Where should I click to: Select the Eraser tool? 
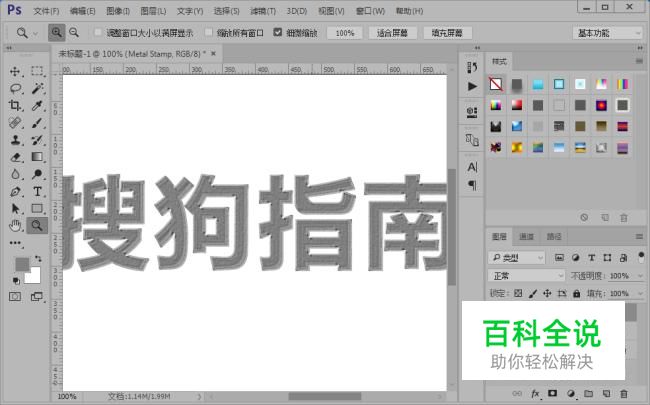pos(15,157)
